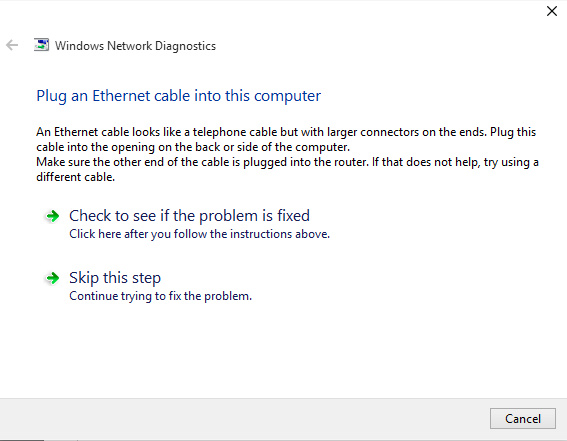
Task: Close the diagnostics window with X
Action: coord(552,11)
